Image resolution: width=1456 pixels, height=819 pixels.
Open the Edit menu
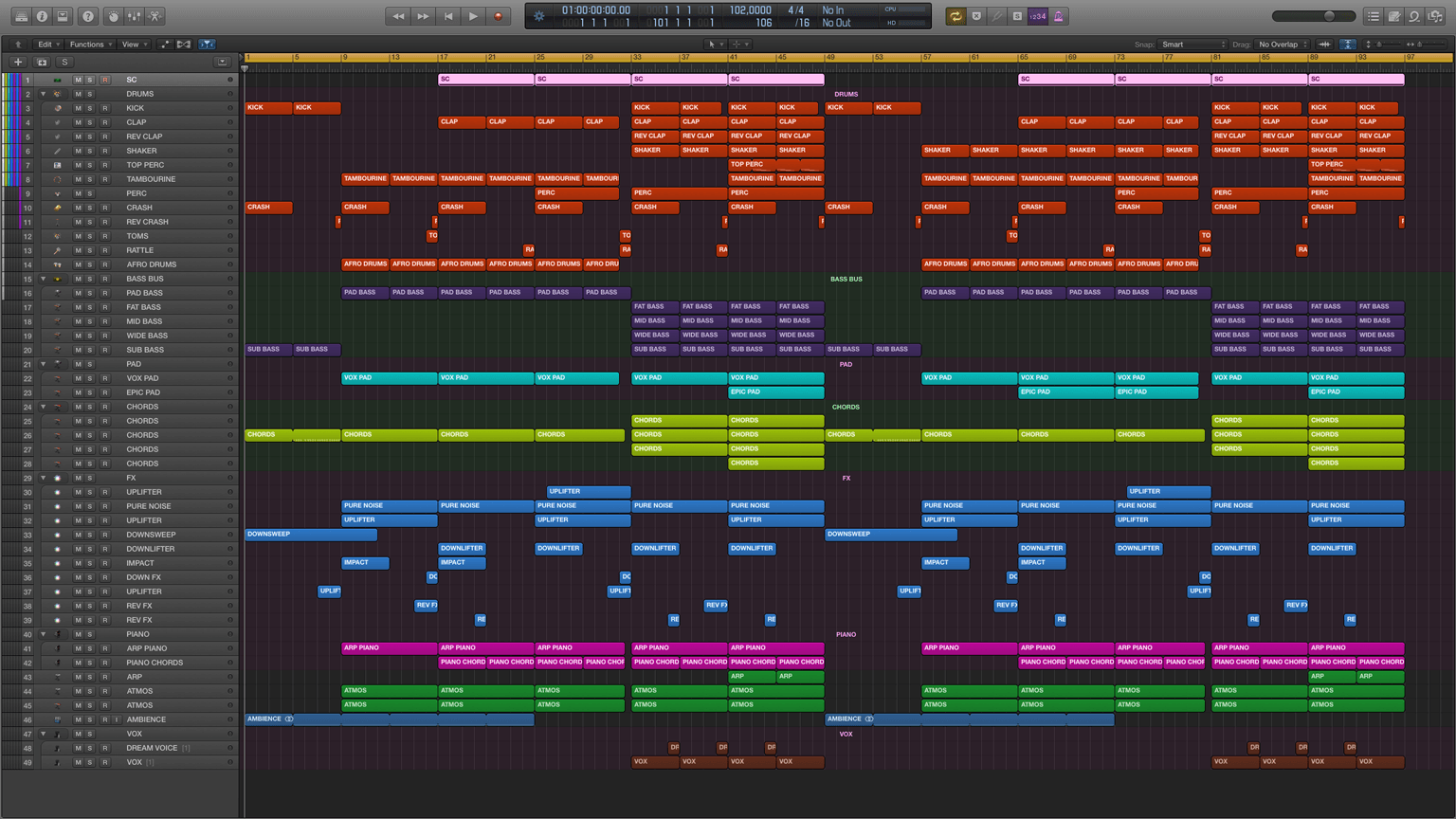coord(45,44)
